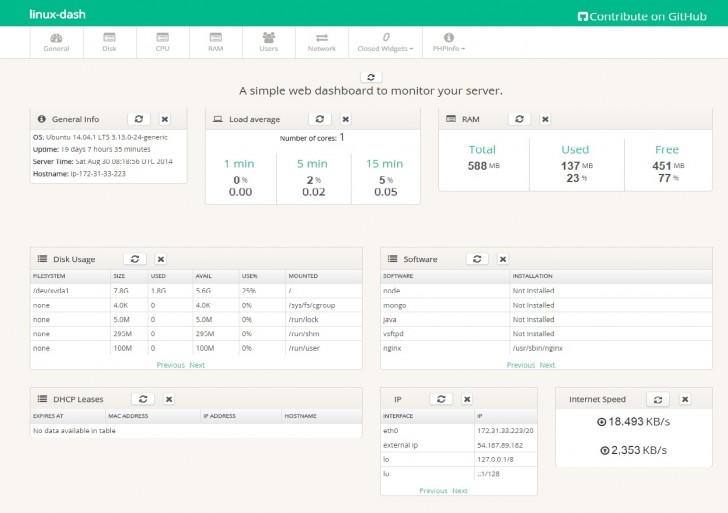Click Next in Disk Usage table
Viewport: 728px width, 513px height.
click(x=197, y=365)
